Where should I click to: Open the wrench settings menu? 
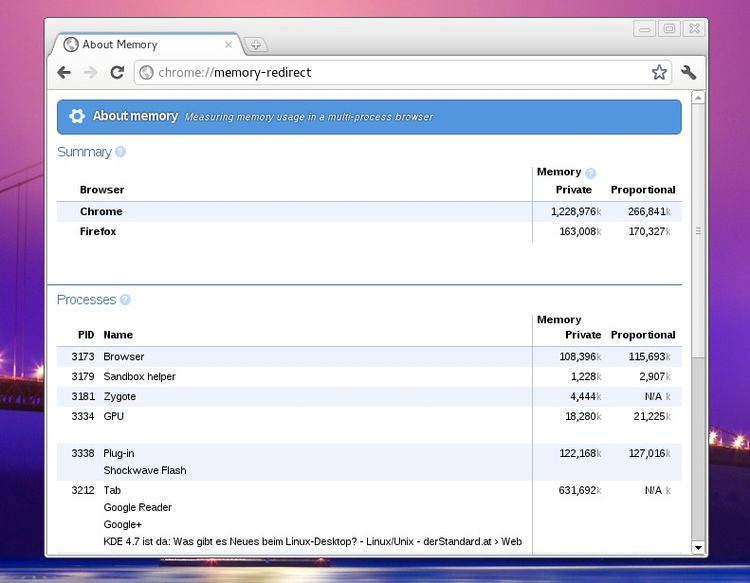coord(688,72)
